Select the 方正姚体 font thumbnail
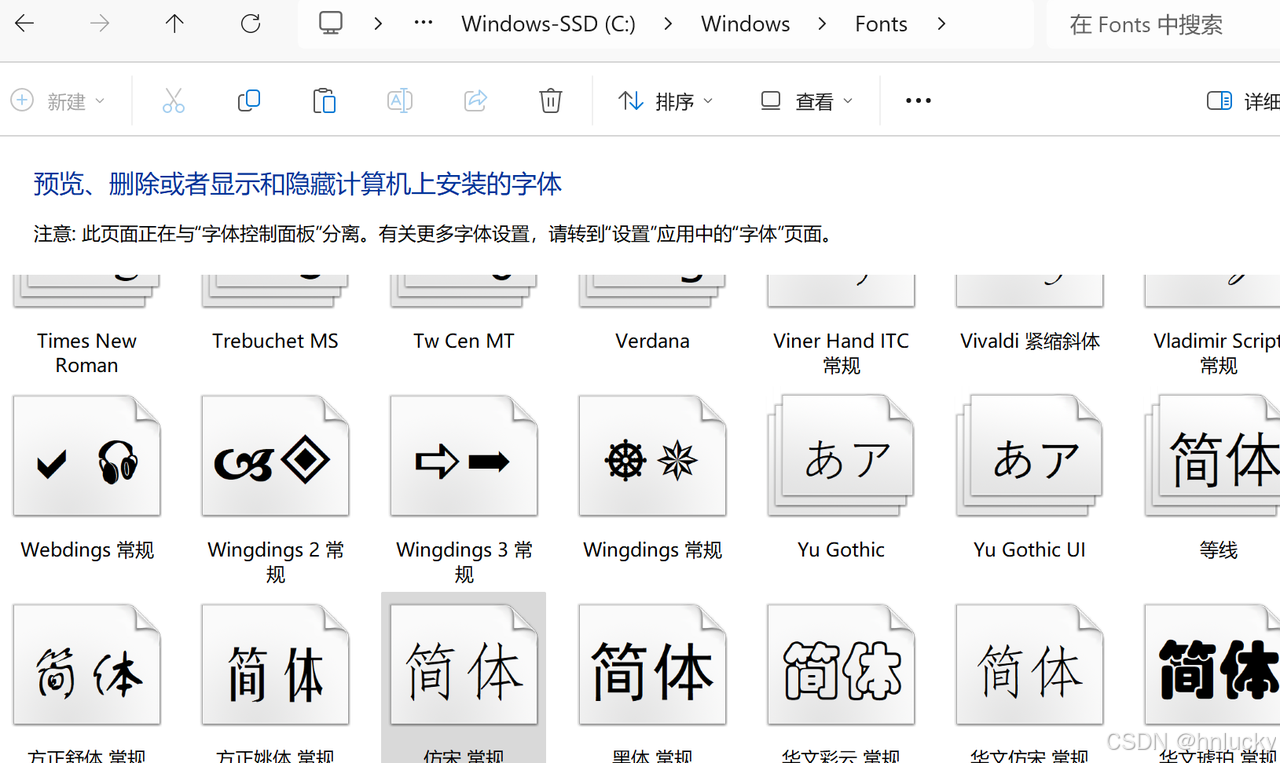The width and height of the screenshot is (1280, 763). click(x=275, y=665)
